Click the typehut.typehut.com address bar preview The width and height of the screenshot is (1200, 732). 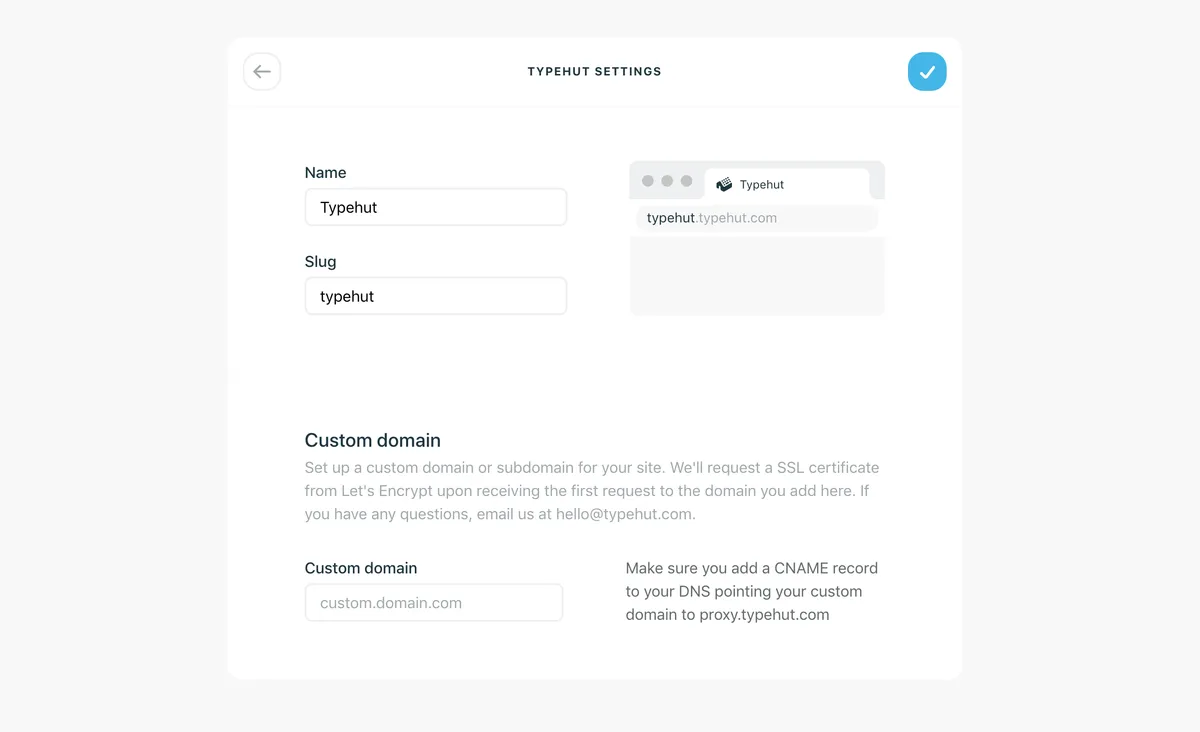(756, 218)
